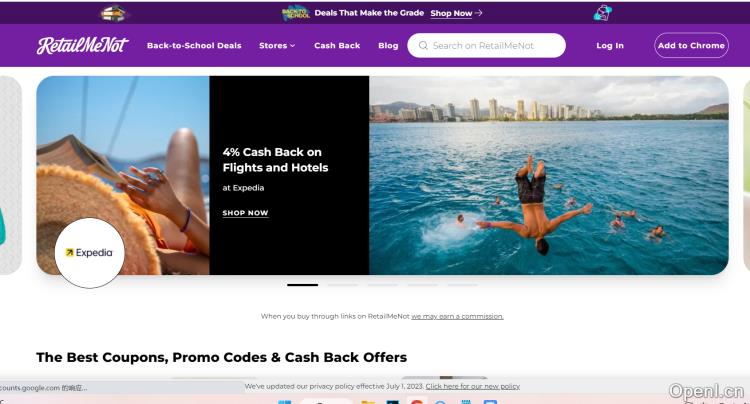Click the RetailMeNot logo
This screenshot has width=750, height=404.
[82, 45]
